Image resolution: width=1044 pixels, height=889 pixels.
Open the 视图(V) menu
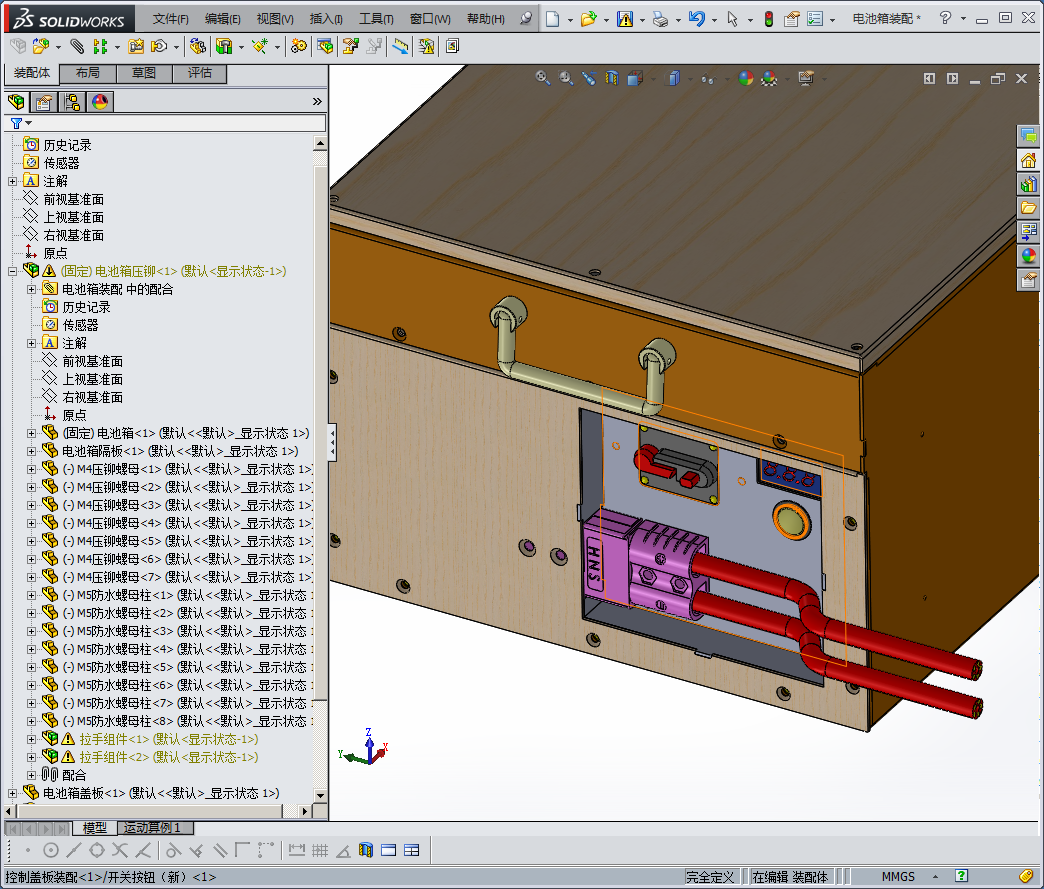pos(275,19)
